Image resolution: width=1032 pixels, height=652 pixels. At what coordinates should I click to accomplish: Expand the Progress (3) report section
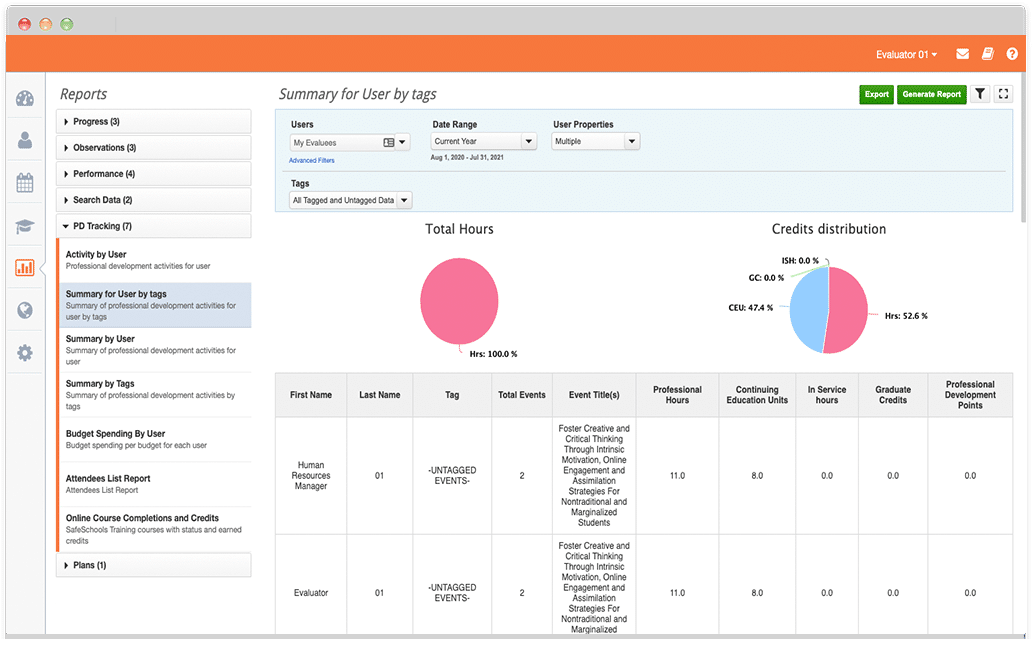[154, 122]
